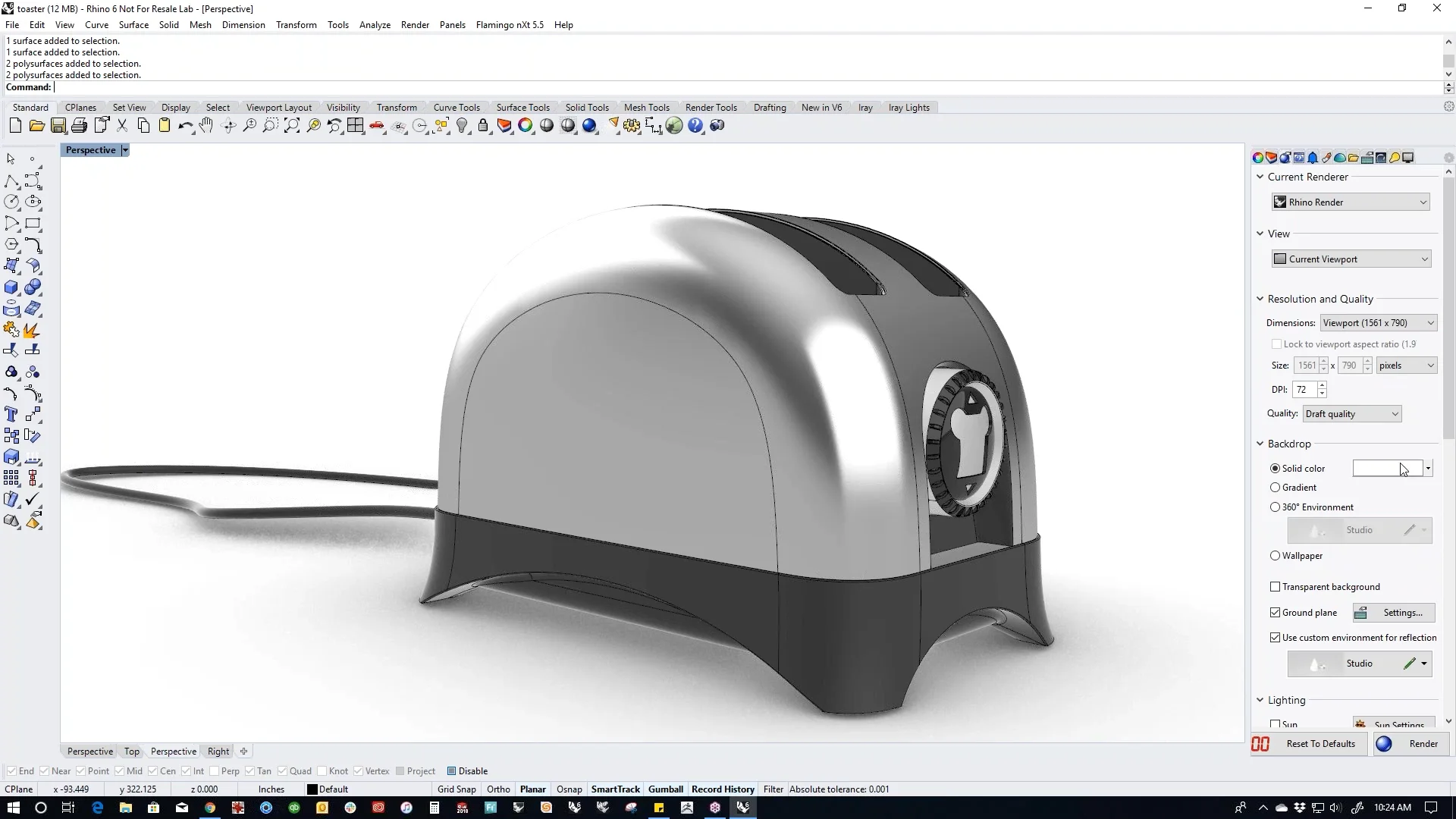Screen dimensions: 1456x819
Task: Select the Gradient backdrop option
Action: [1275, 488]
